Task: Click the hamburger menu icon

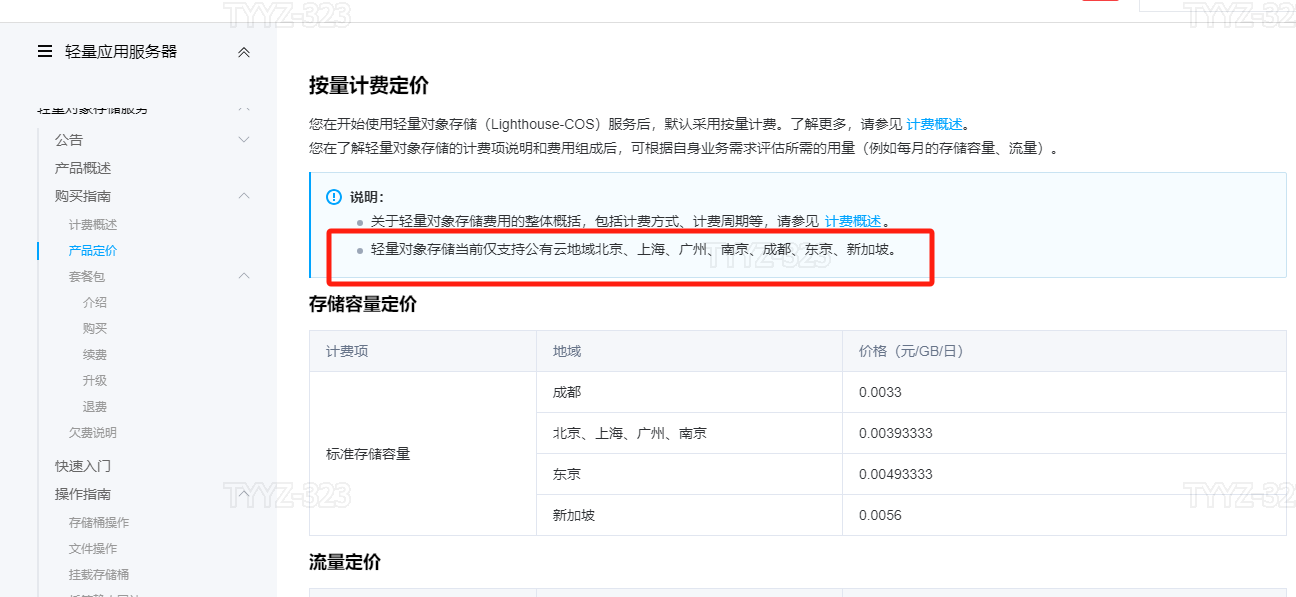Action: tap(45, 52)
